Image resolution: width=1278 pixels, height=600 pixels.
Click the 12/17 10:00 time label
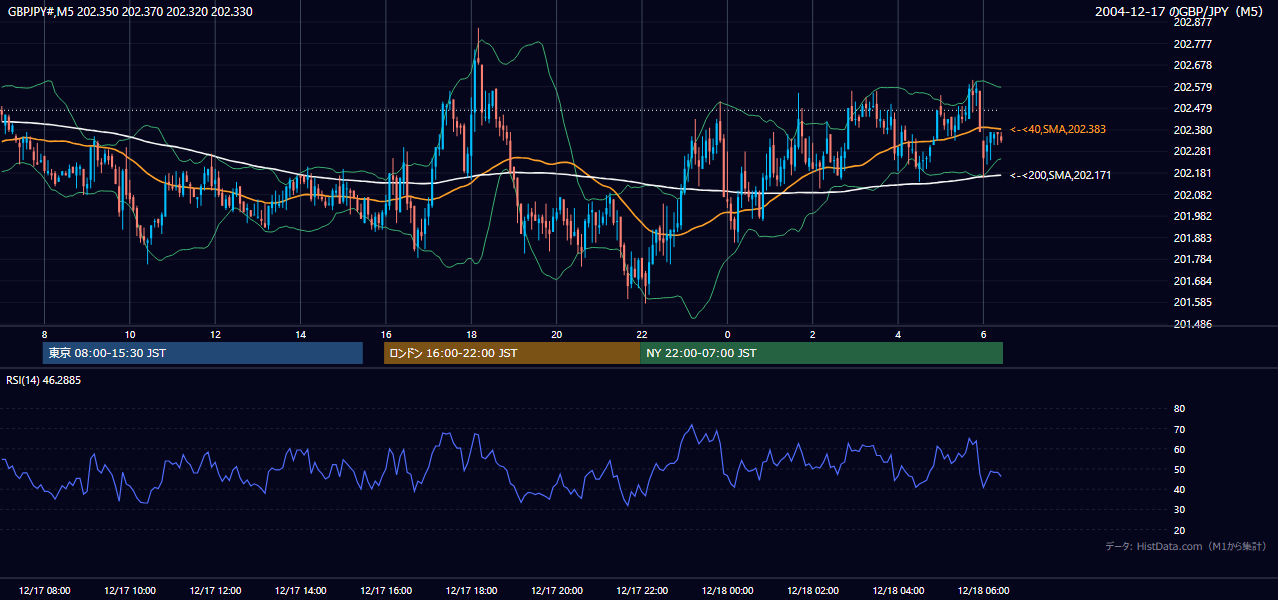point(129,590)
